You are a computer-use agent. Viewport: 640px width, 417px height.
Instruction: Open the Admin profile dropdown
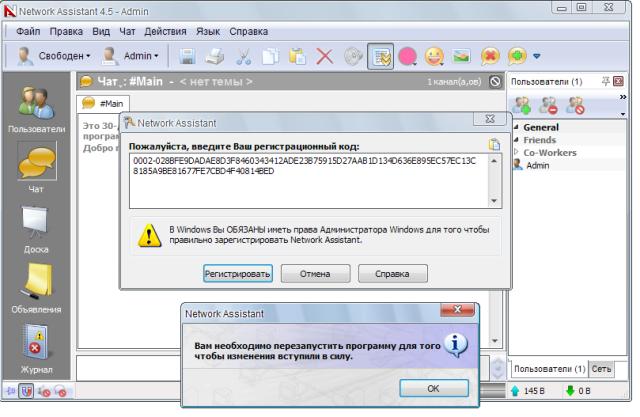coord(130,56)
